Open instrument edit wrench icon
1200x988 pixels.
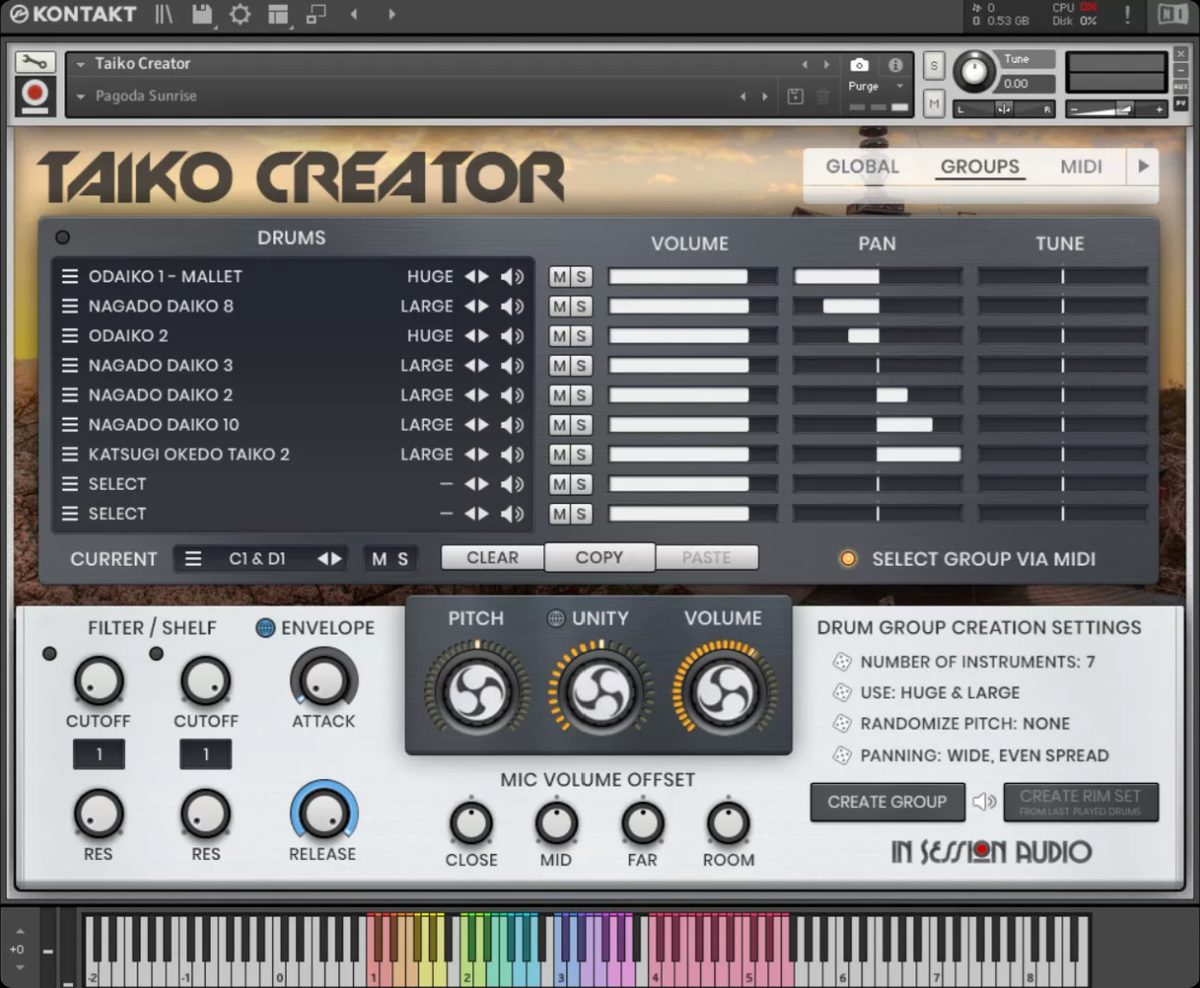pyautogui.click(x=35, y=62)
